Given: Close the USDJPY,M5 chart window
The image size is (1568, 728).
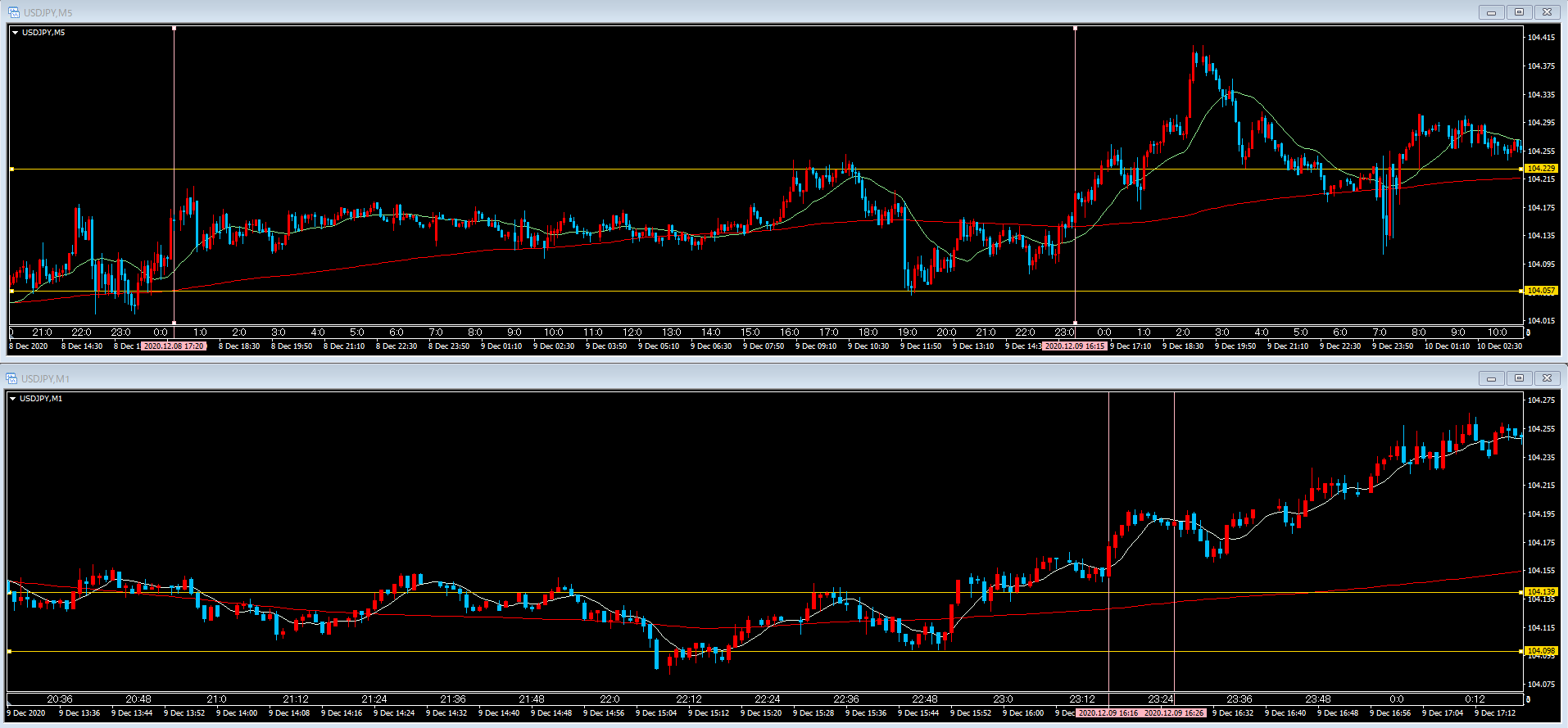Looking at the screenshot, I should click(x=1546, y=12).
